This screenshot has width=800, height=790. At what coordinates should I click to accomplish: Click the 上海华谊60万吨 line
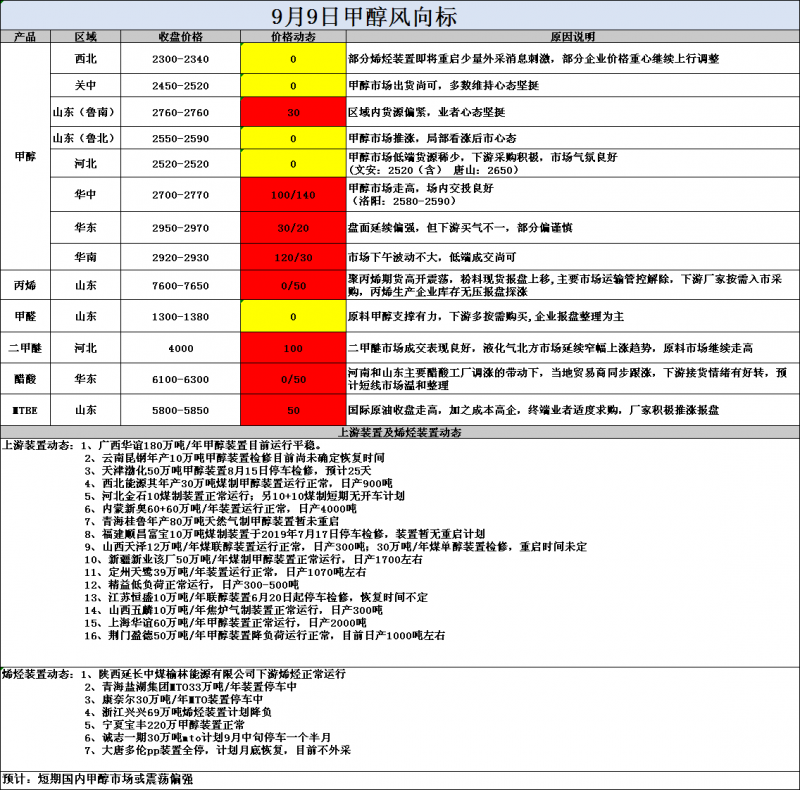226,623
